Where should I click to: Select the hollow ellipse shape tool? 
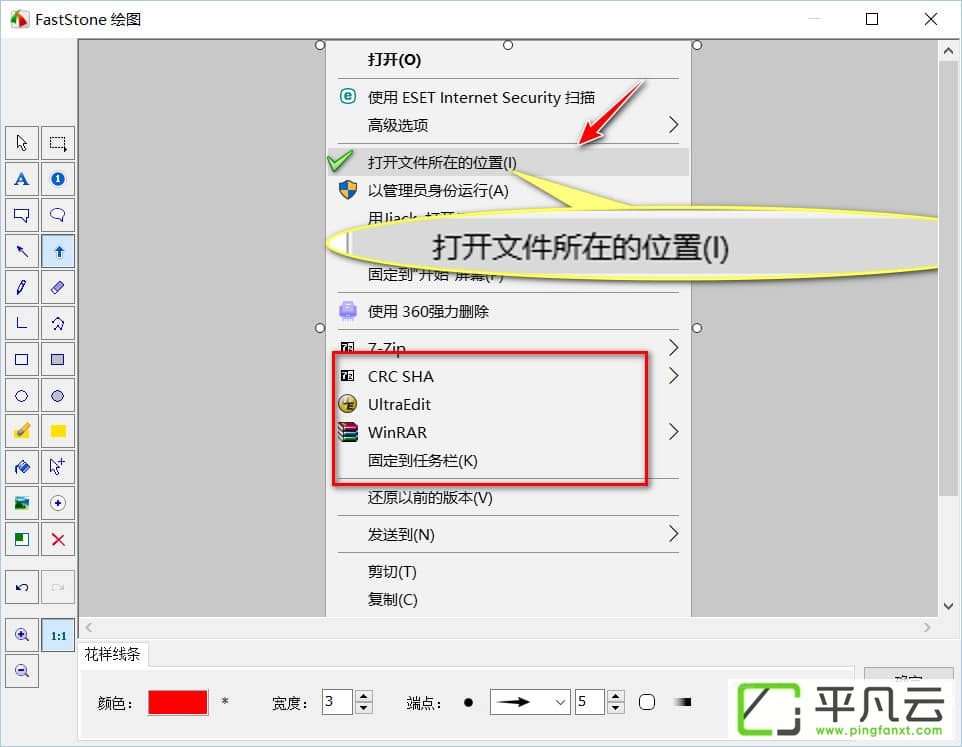click(x=21, y=396)
